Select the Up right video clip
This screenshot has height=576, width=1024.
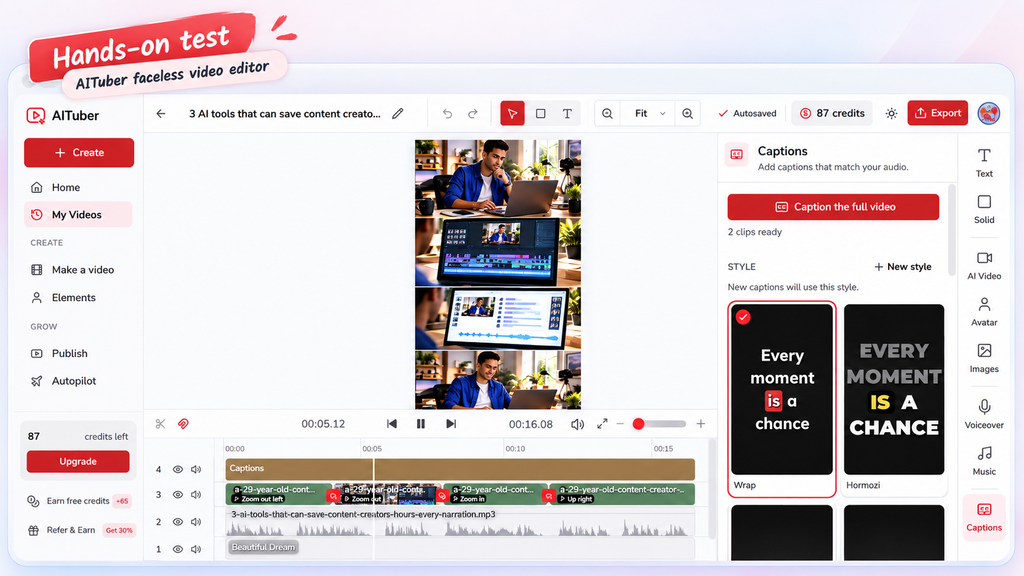click(622, 494)
